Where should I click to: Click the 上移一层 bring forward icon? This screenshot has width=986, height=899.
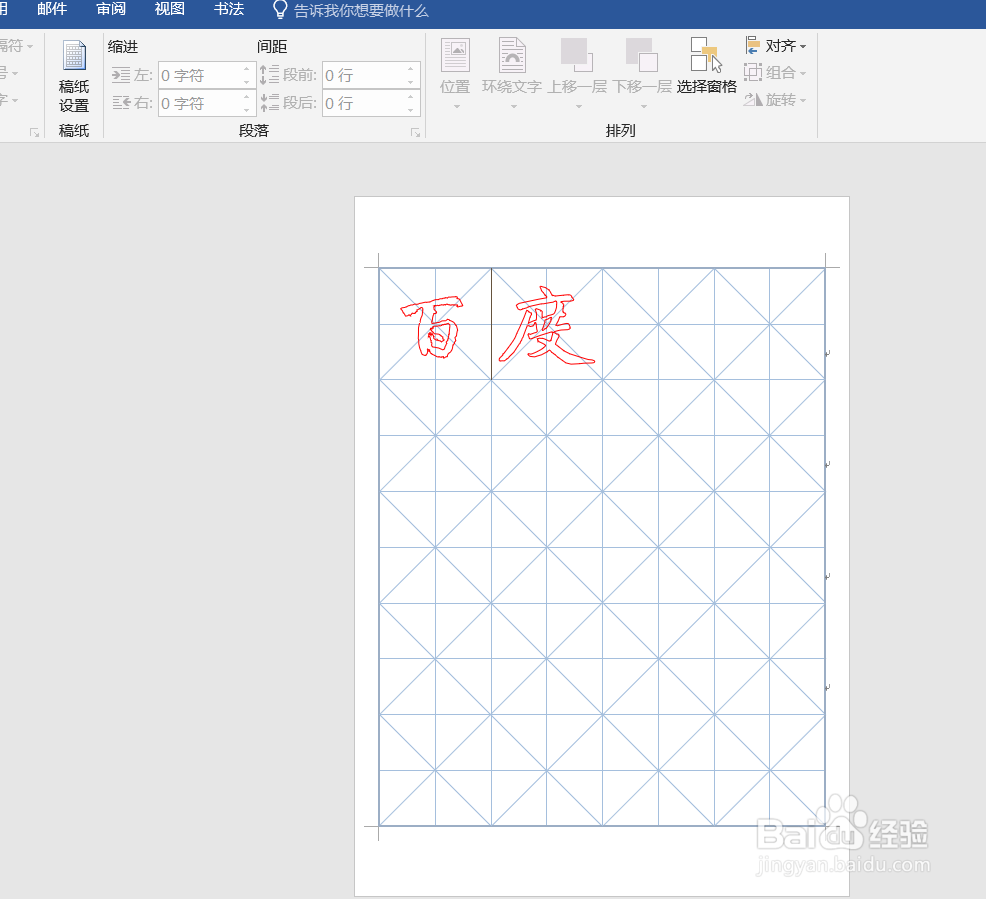pos(577,55)
